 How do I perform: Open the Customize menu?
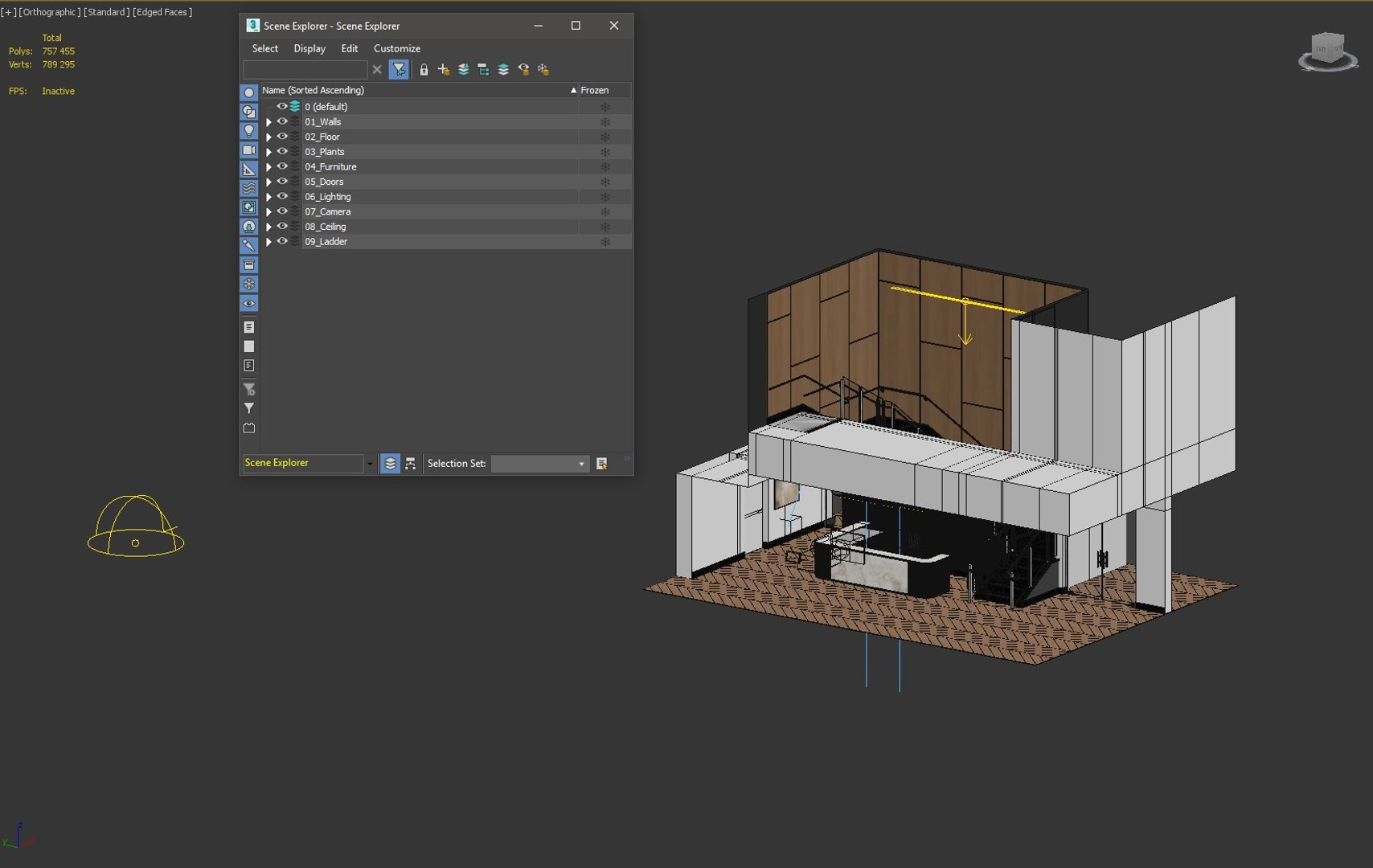point(396,49)
